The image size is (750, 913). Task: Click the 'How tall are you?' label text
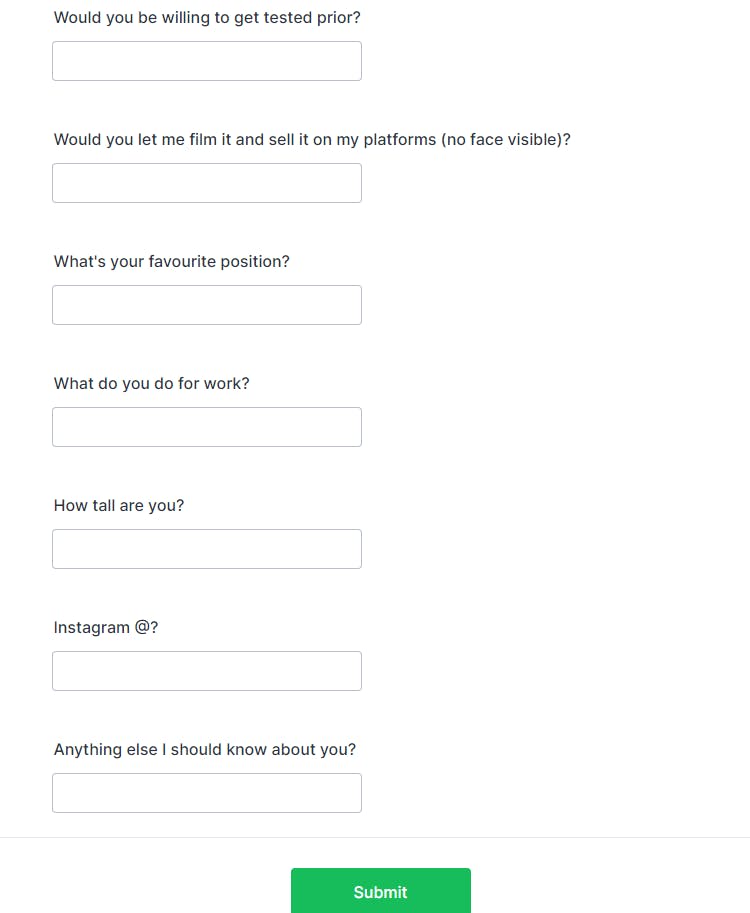click(119, 506)
